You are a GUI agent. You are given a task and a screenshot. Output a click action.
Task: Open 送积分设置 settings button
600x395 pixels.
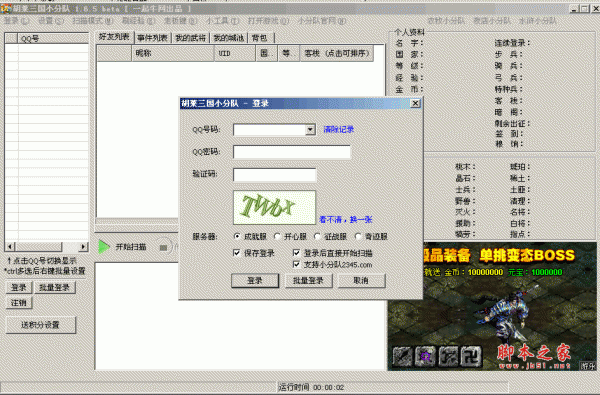41,325
